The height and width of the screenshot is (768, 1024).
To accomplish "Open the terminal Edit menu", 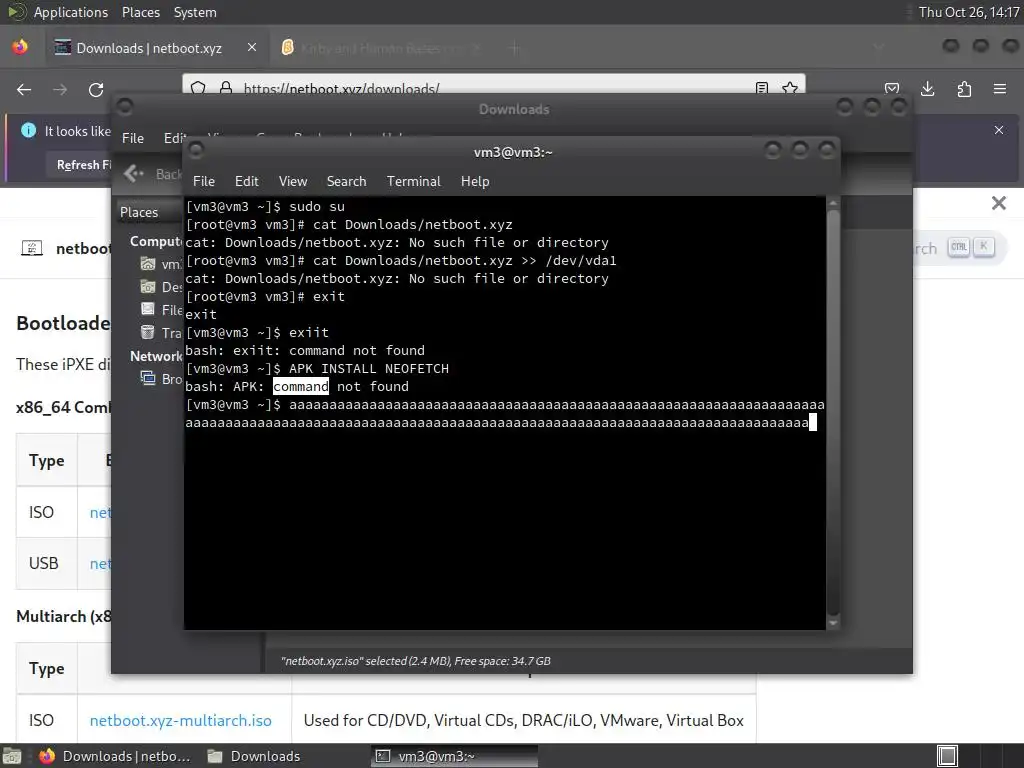I will coord(246,181).
